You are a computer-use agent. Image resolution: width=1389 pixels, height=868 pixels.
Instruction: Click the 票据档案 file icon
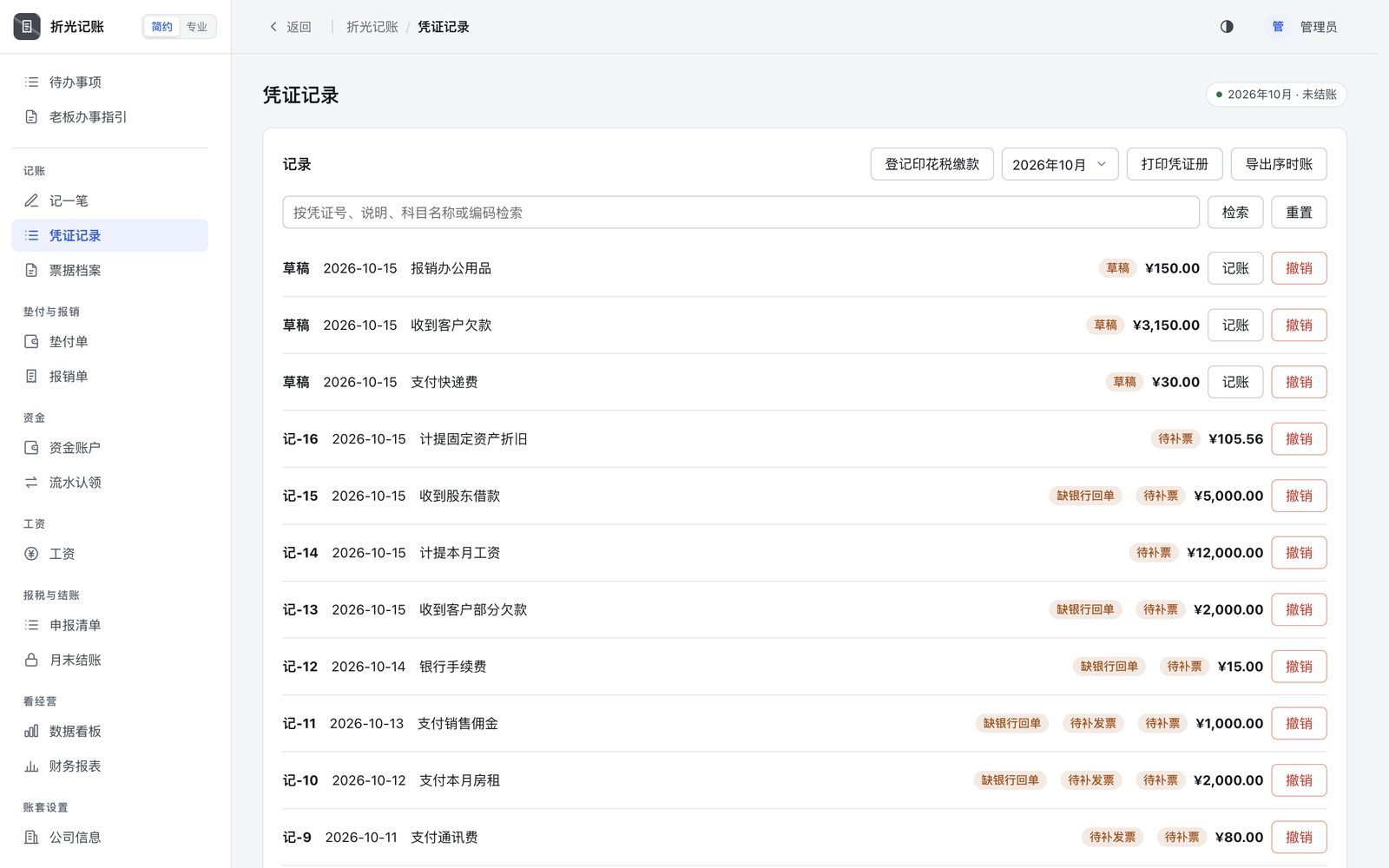pyautogui.click(x=31, y=270)
